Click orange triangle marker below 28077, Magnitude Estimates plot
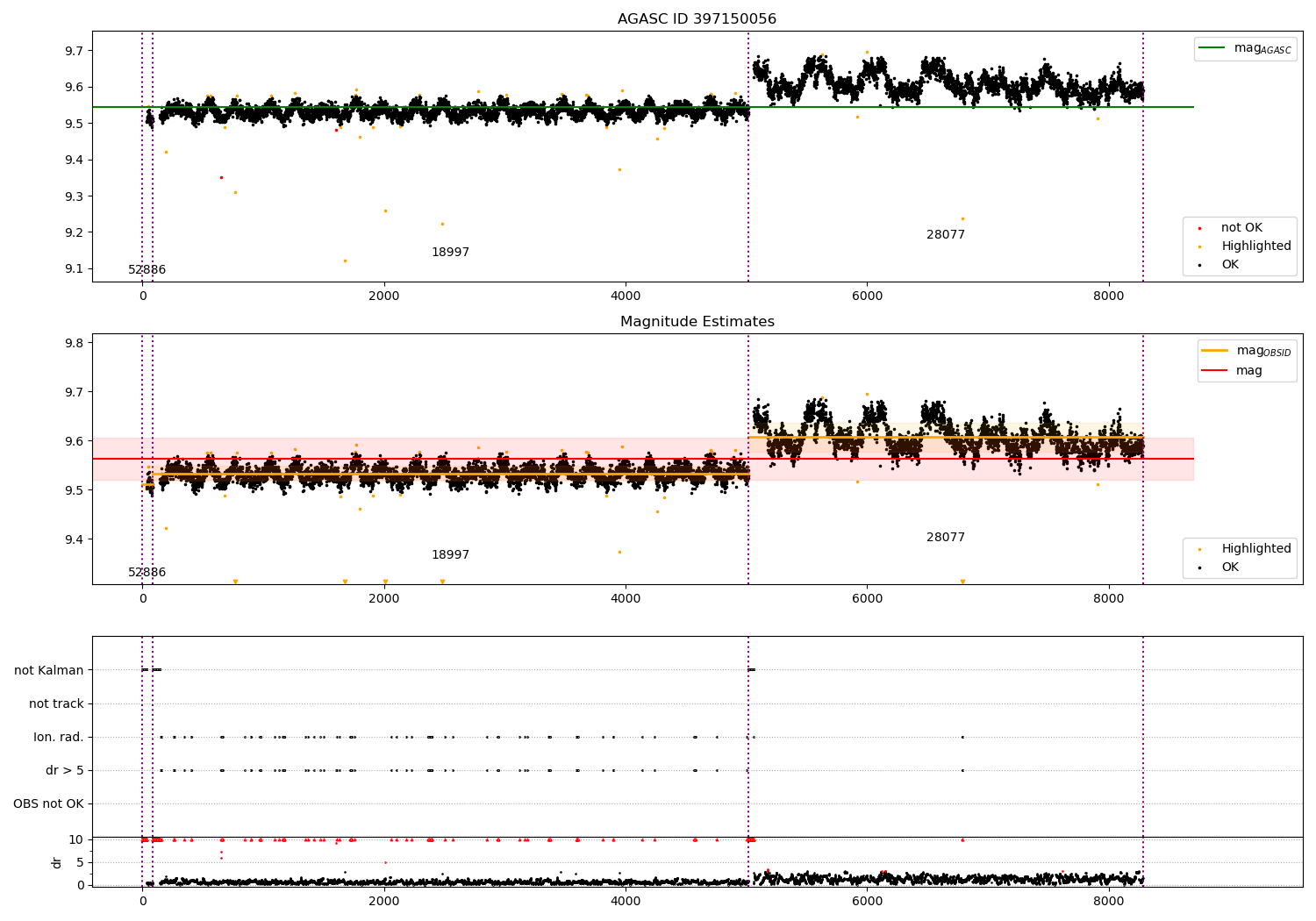 coord(962,582)
